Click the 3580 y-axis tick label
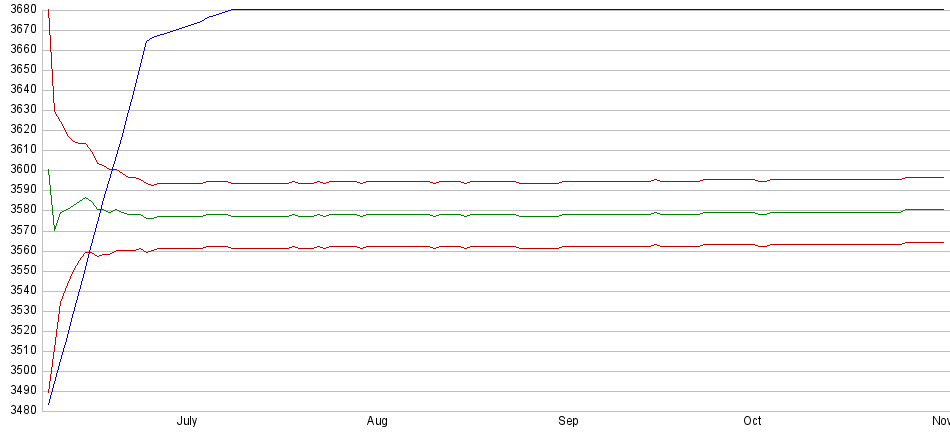This screenshot has width=950, height=435. click(x=18, y=210)
